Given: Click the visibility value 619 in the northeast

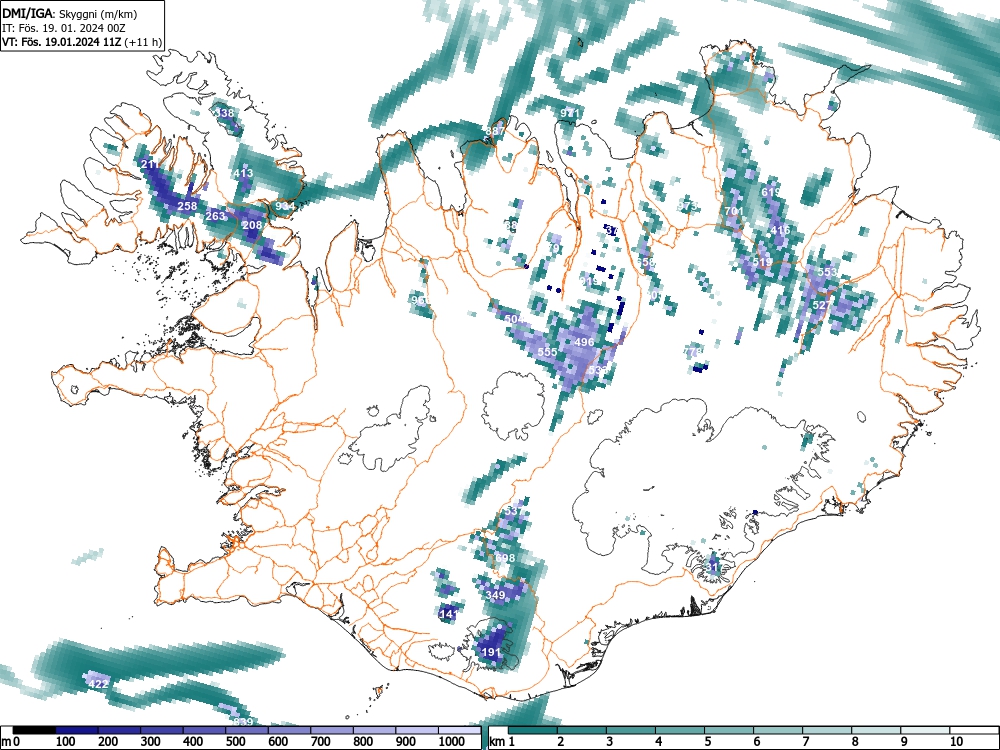Looking at the screenshot, I should 770,192.
